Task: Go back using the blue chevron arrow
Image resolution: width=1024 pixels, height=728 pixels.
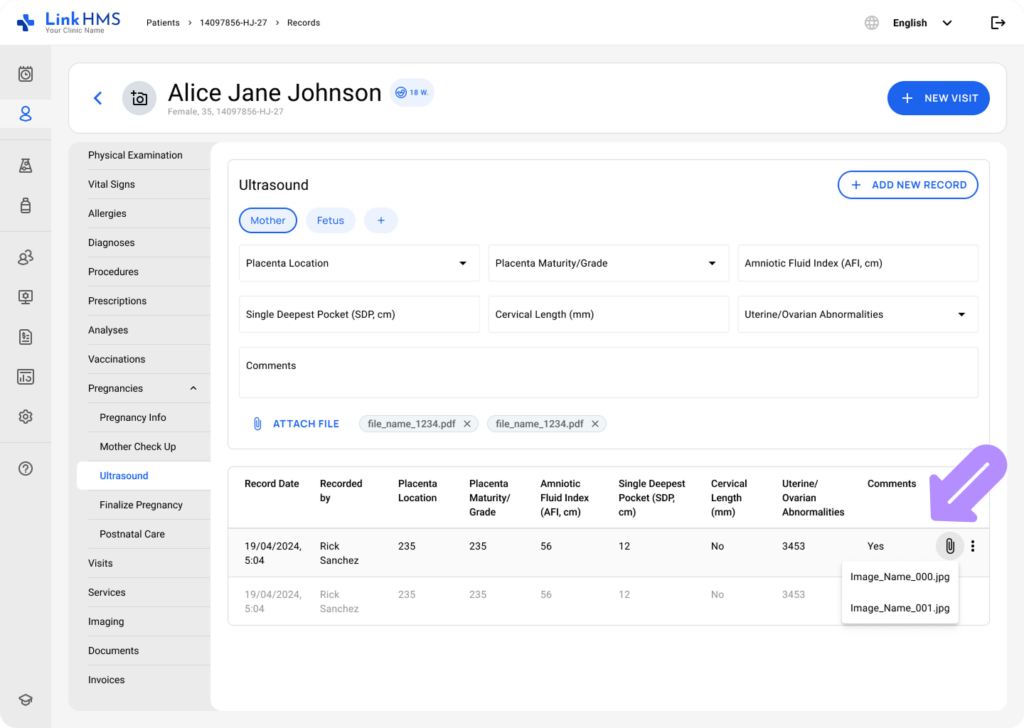Action: click(x=98, y=98)
